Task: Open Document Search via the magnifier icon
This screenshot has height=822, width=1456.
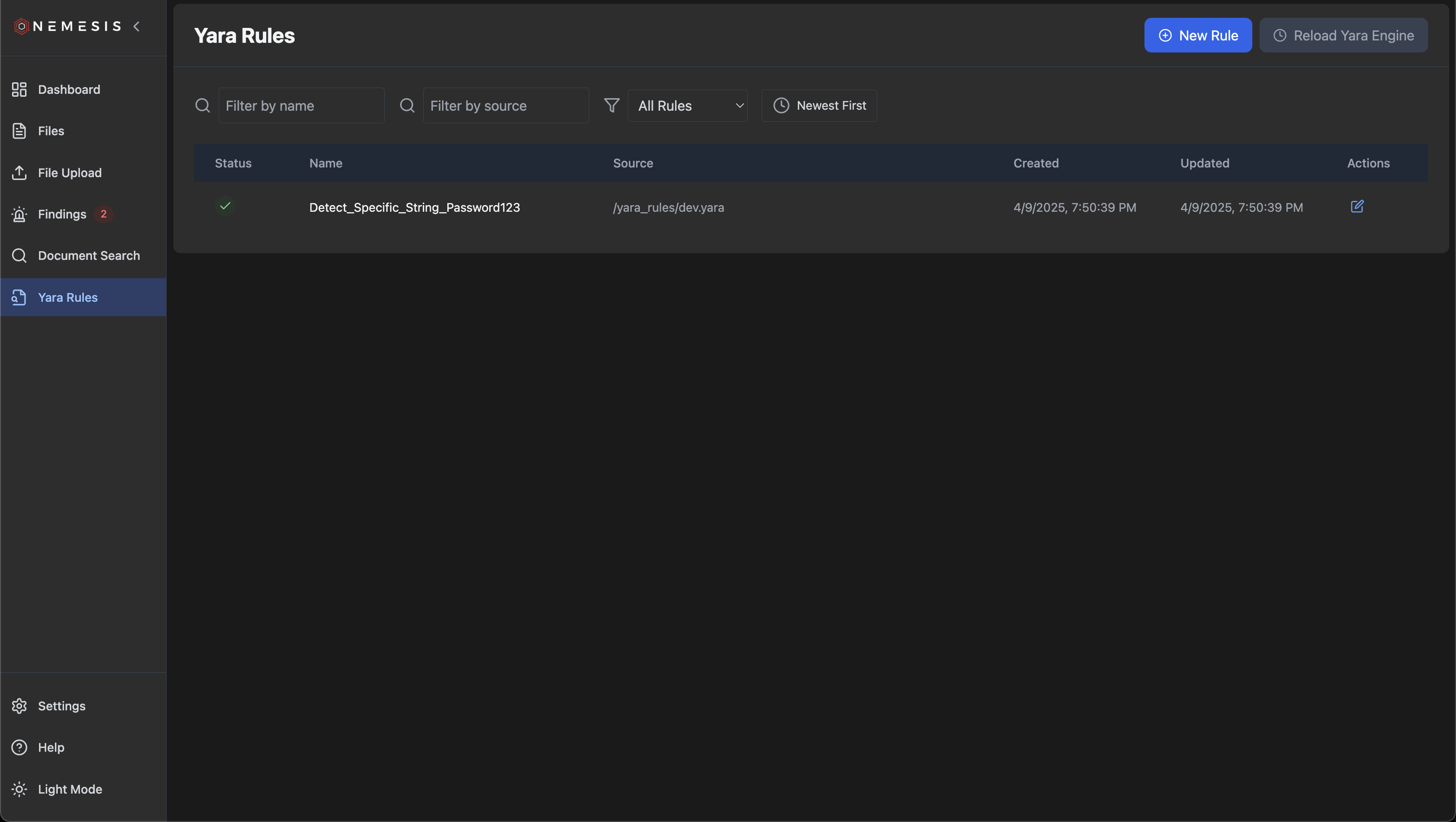Action: (x=19, y=256)
